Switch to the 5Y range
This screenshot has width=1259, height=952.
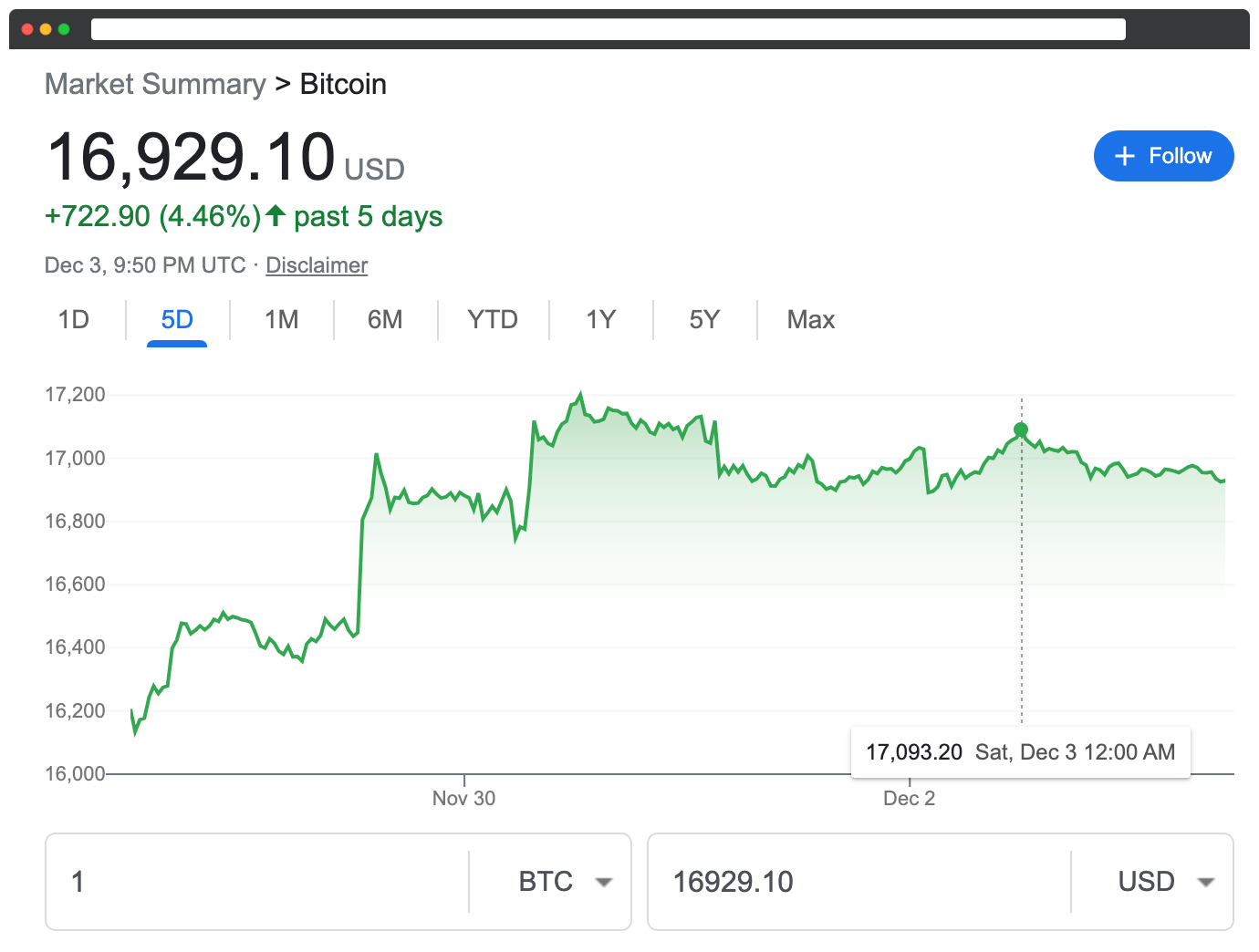coord(704,320)
